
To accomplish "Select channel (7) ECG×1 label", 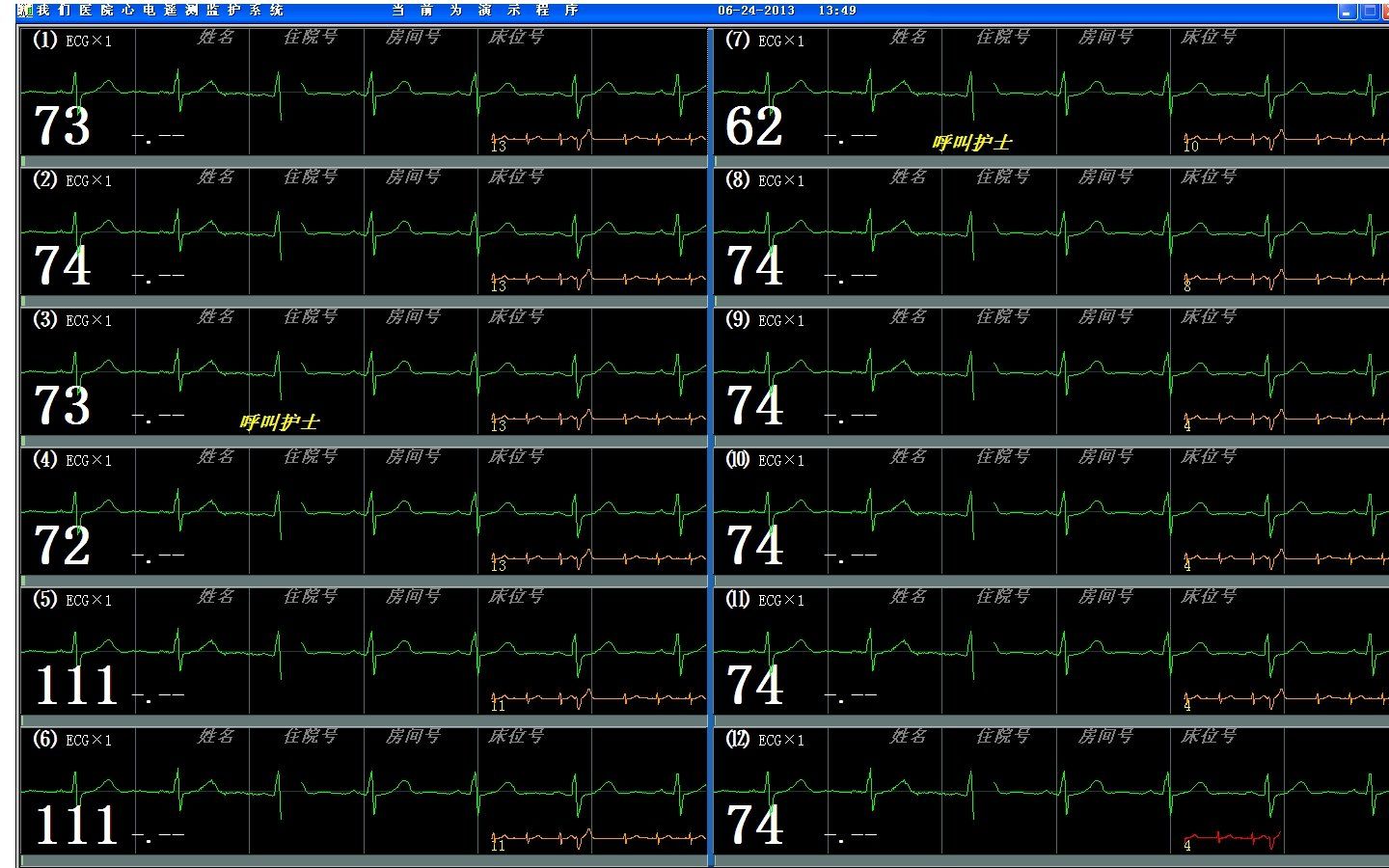I will (765, 41).
